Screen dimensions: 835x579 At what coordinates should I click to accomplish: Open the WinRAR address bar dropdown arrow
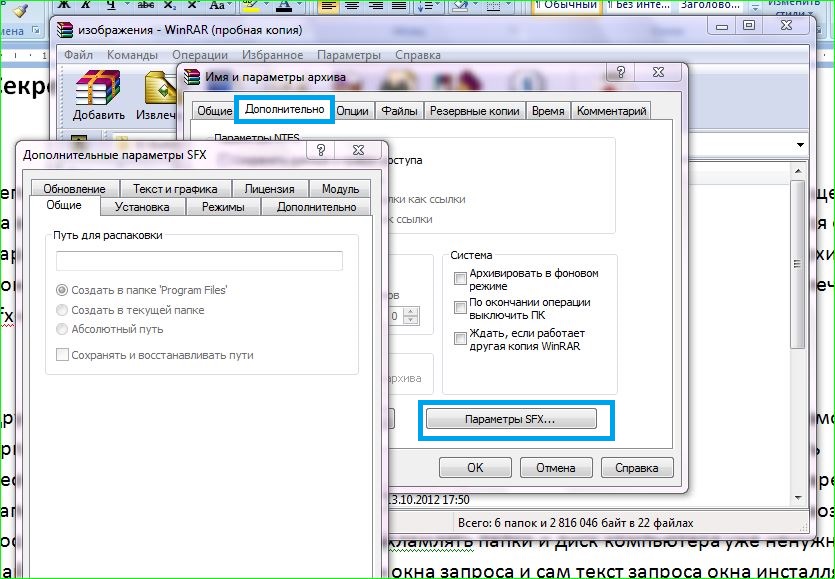pos(800,145)
